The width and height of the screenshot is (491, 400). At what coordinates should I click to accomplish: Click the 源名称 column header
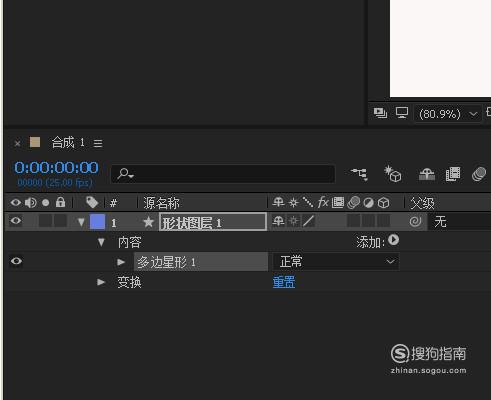pyautogui.click(x=161, y=203)
